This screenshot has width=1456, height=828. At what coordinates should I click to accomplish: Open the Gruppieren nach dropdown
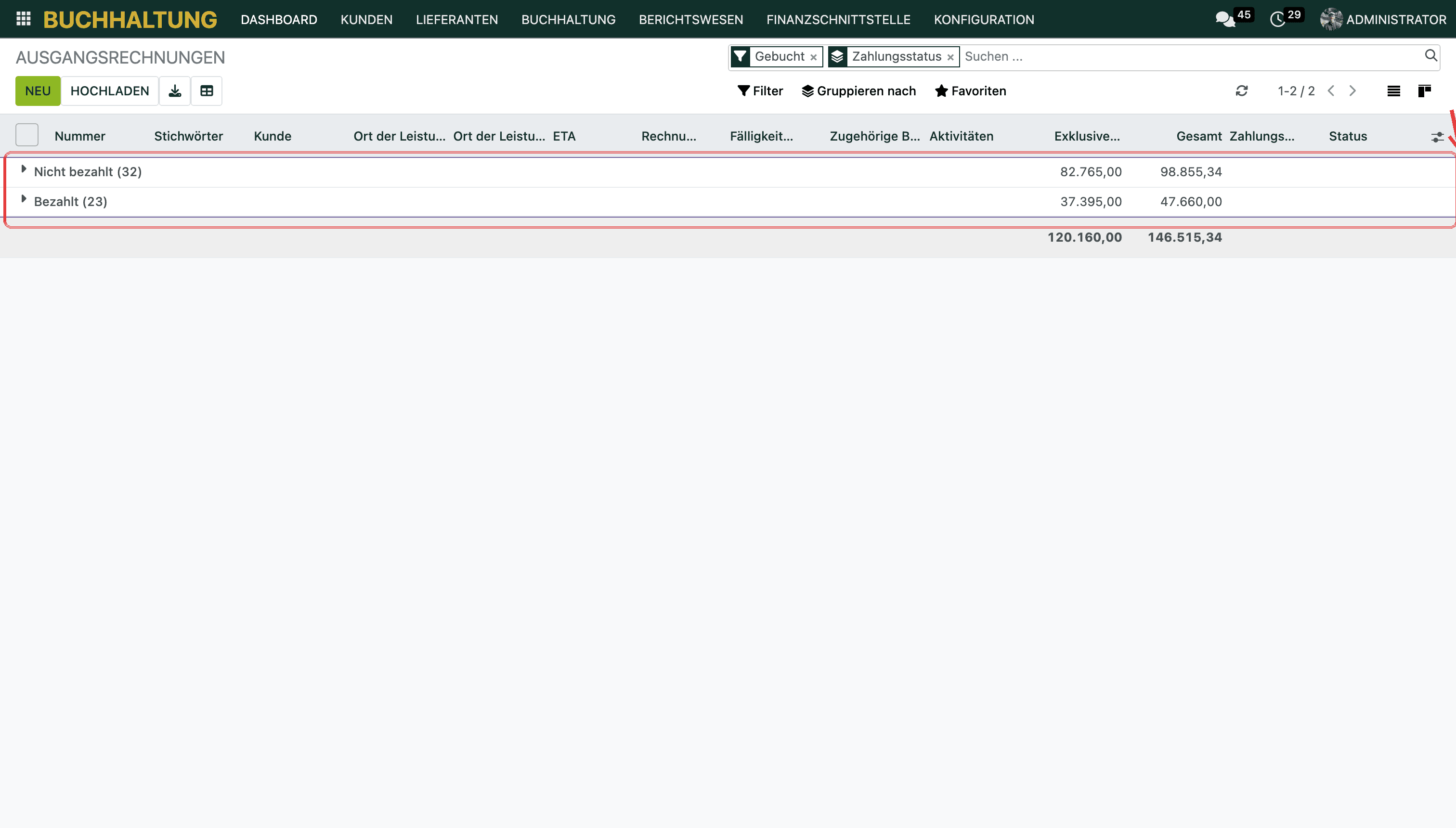(x=859, y=91)
